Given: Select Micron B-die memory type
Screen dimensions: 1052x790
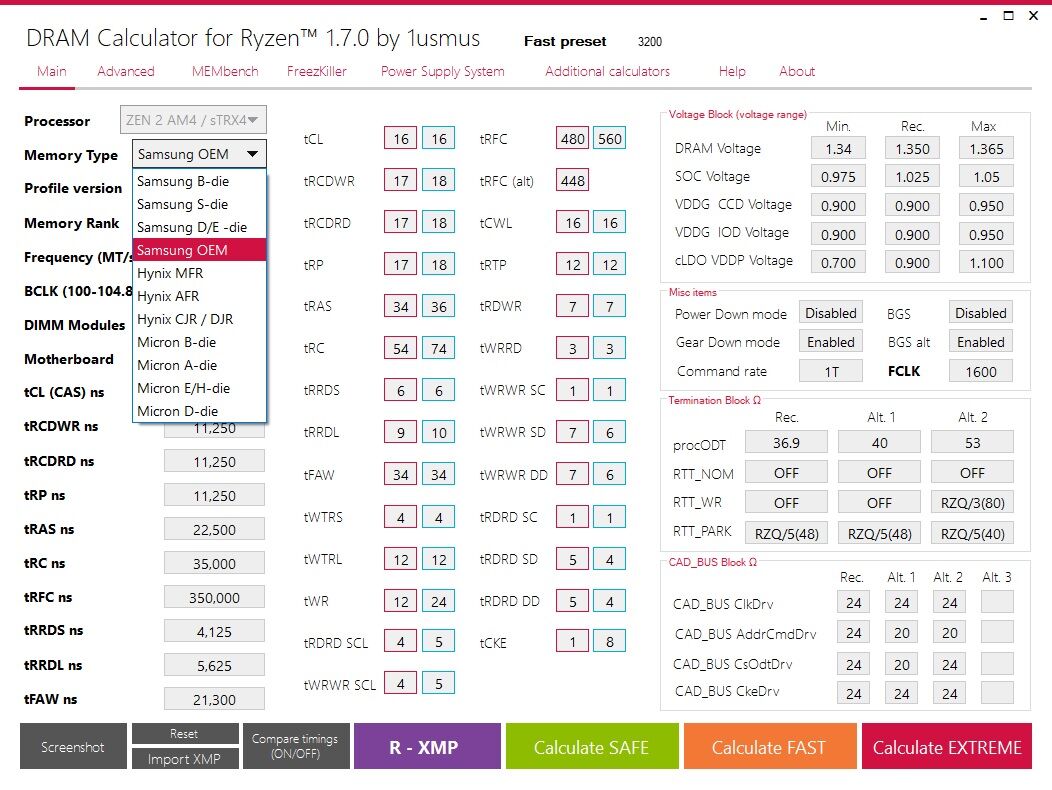Looking at the screenshot, I should tap(199, 342).
